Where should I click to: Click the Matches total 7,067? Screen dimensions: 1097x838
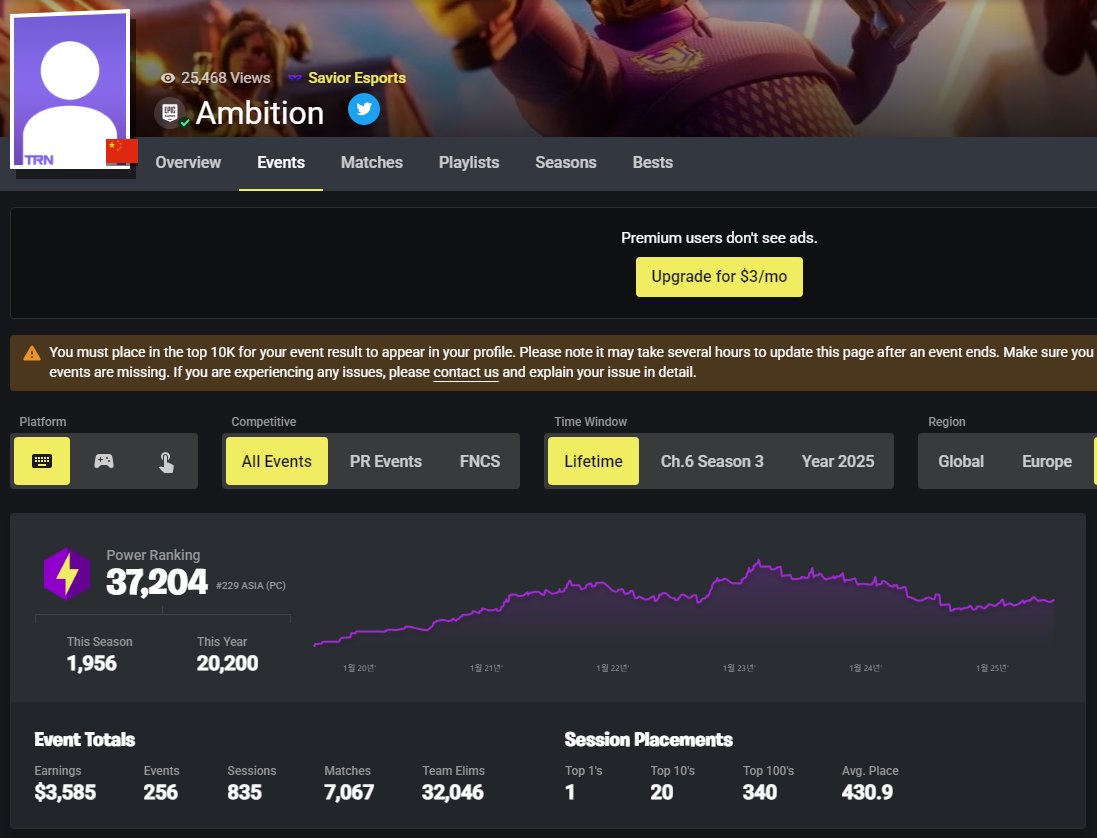point(349,793)
